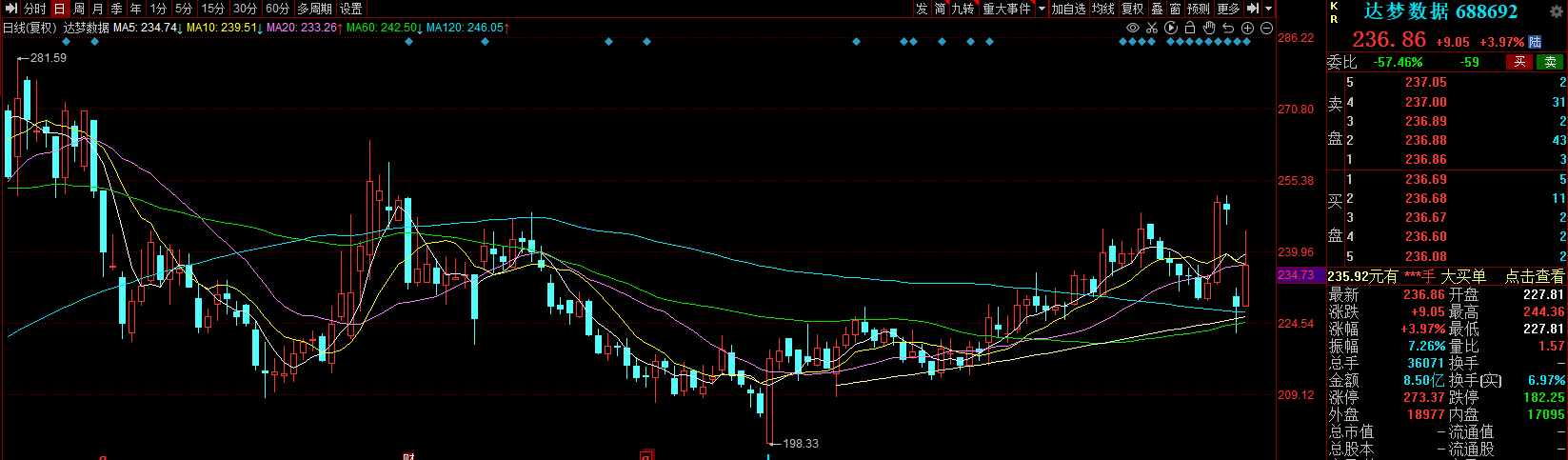The image size is (1568, 460).
Task: Click the undo arrow icon
Action: click(1228, 29)
